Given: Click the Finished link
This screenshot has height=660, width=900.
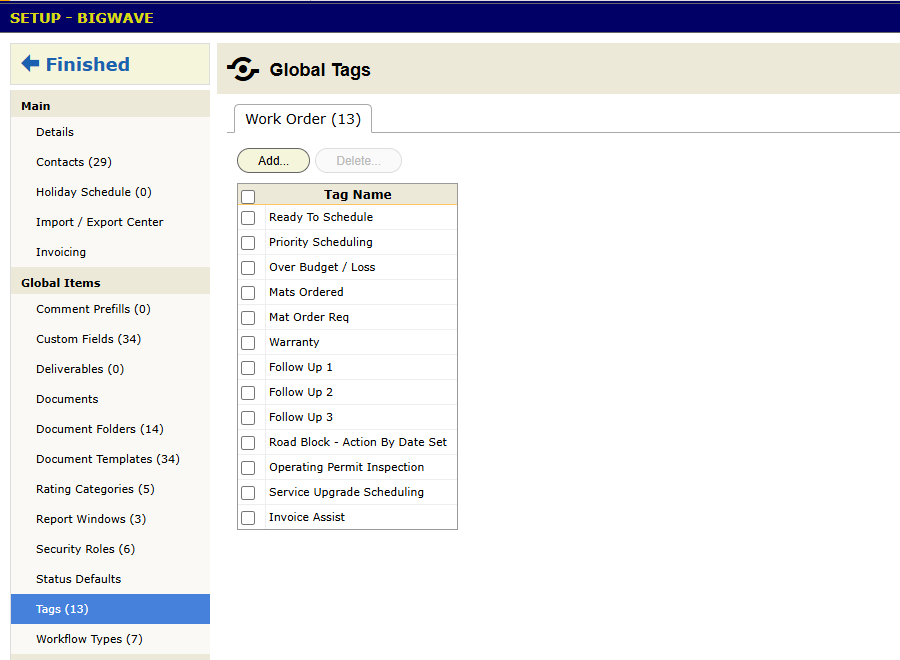Looking at the screenshot, I should (88, 64).
